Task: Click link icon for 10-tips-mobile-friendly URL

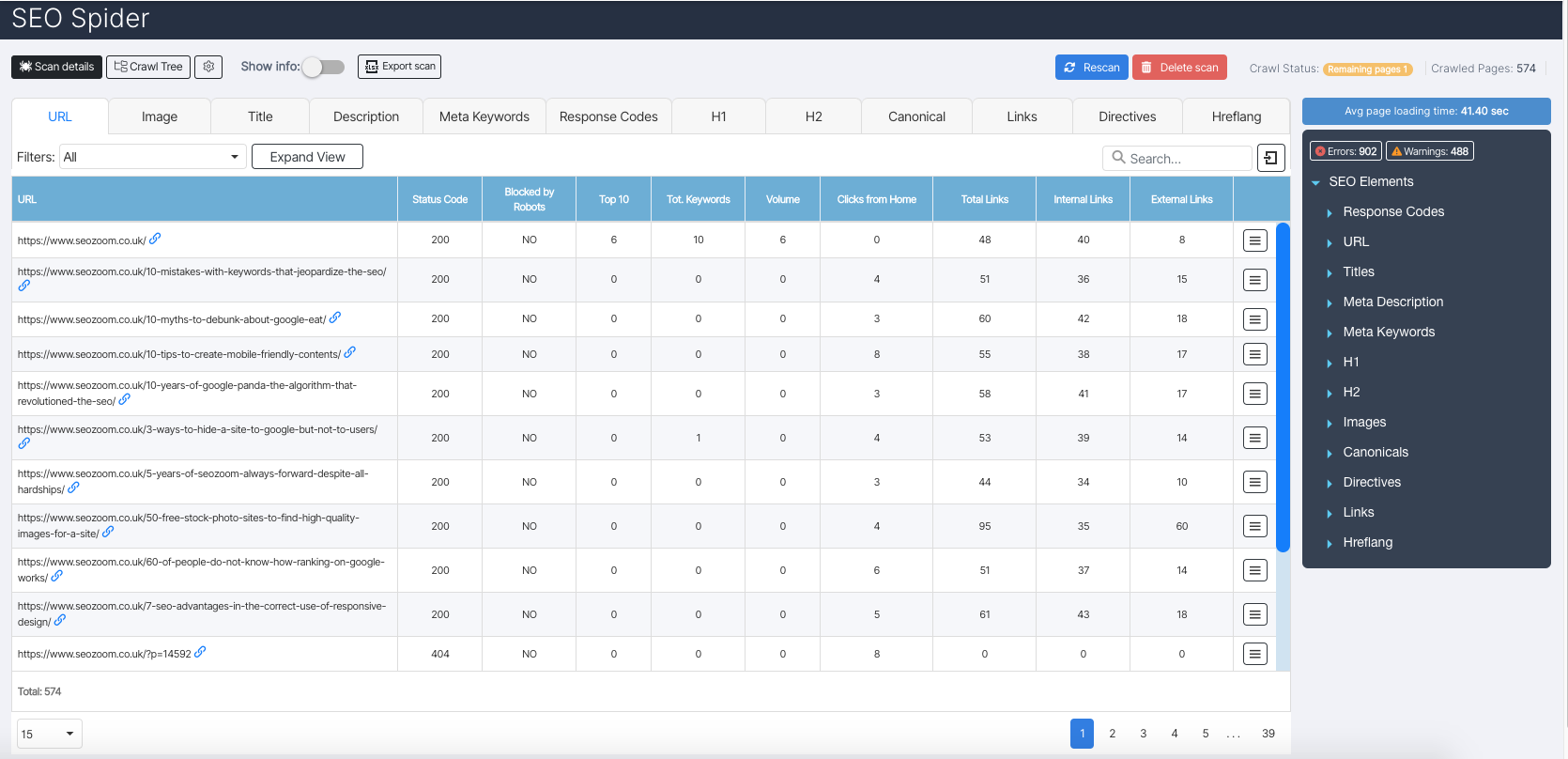Action: [349, 352]
